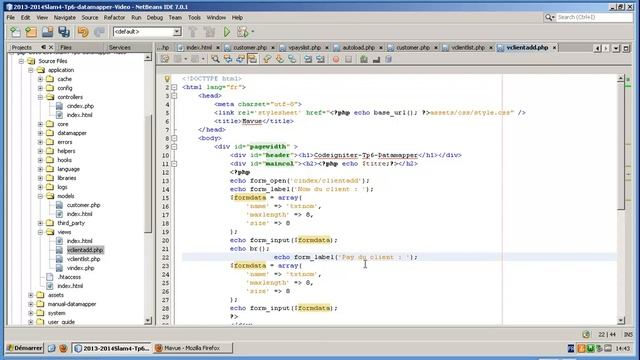Viewport: 640px width, 360px height.
Task: Click the Find Previous Occurrence icon
Action: [x=228, y=59]
